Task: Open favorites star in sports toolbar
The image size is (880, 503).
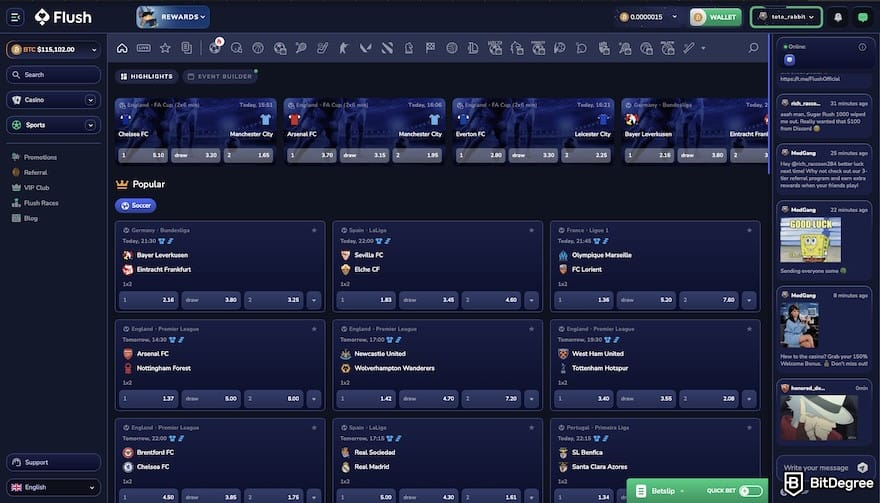Action: [x=165, y=48]
